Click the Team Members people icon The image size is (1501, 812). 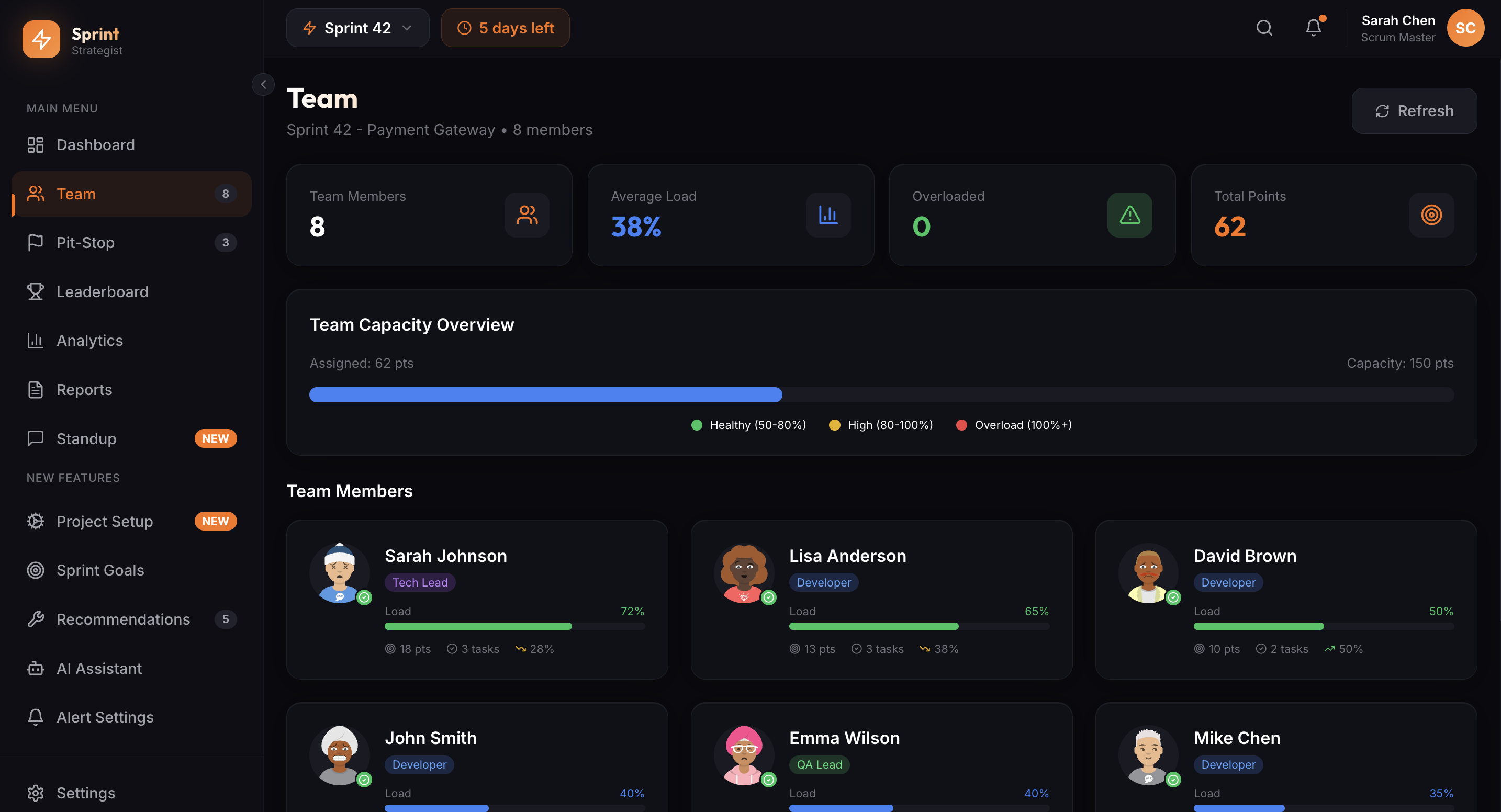[527, 215]
